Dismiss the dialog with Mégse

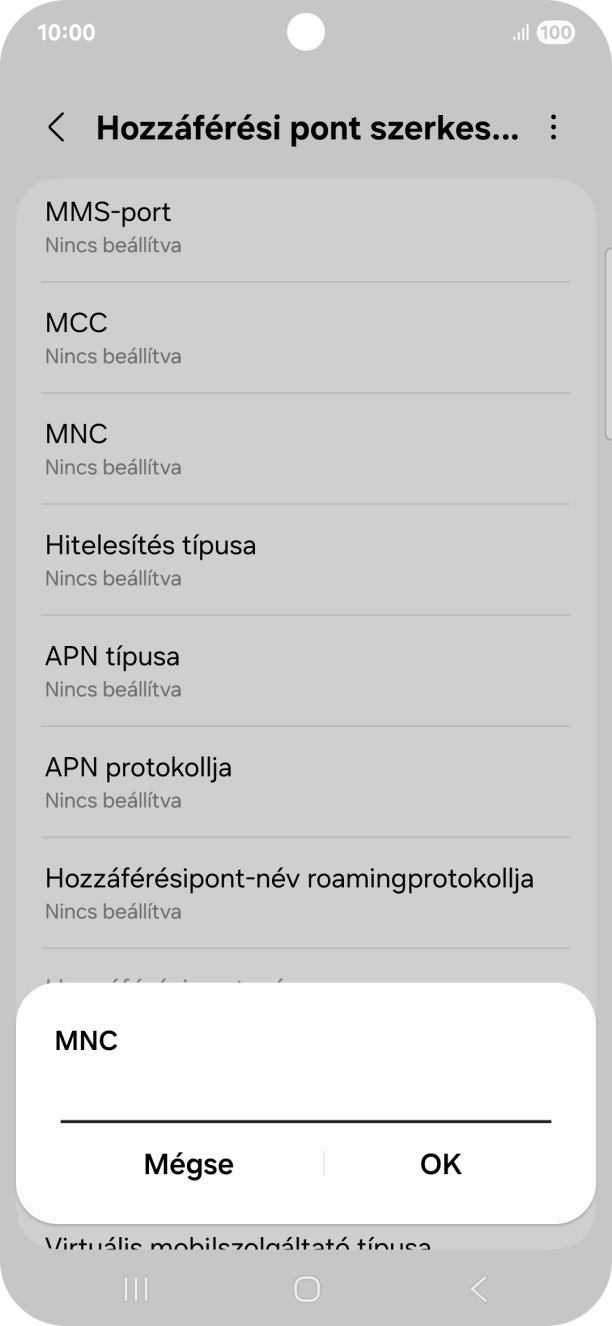click(188, 1164)
